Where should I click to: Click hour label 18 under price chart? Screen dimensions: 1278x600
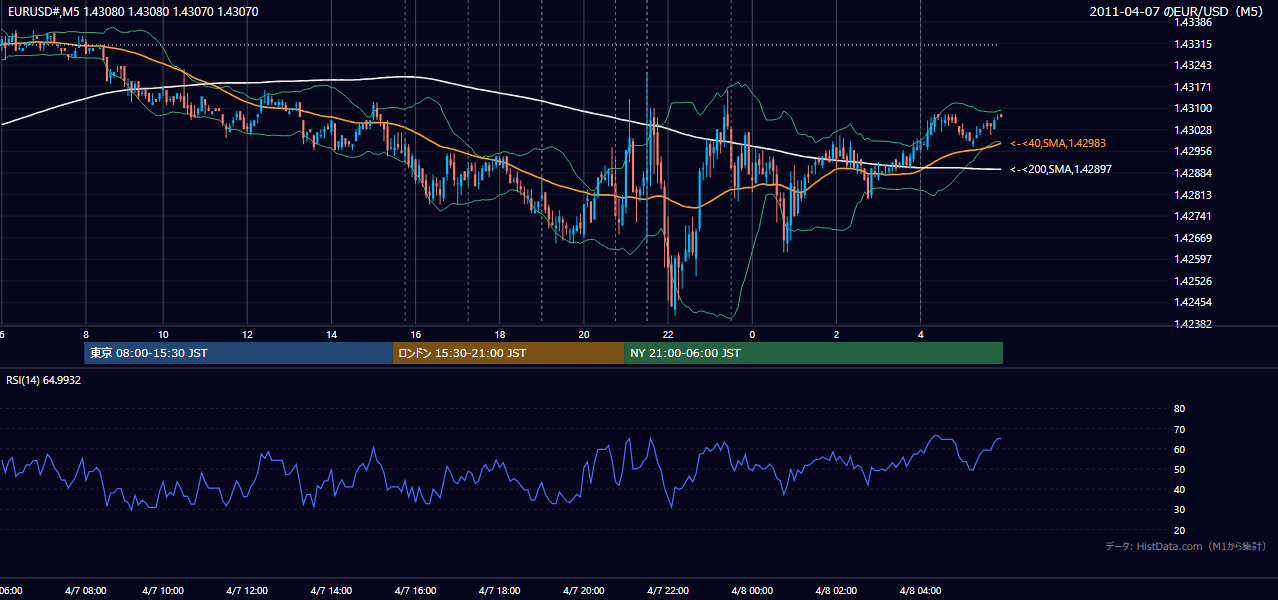point(500,335)
